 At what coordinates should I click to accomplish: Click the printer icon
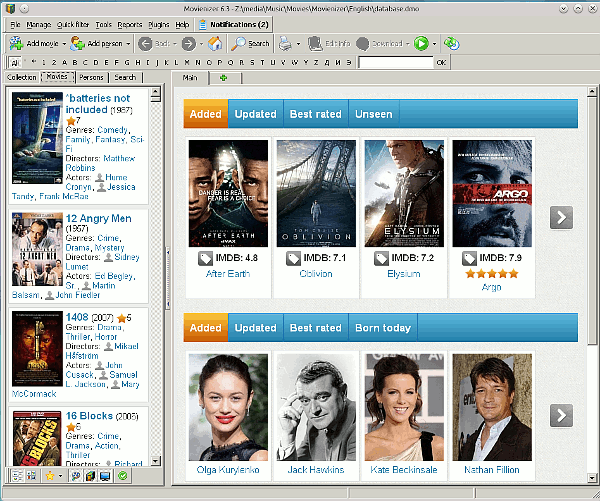[x=285, y=44]
